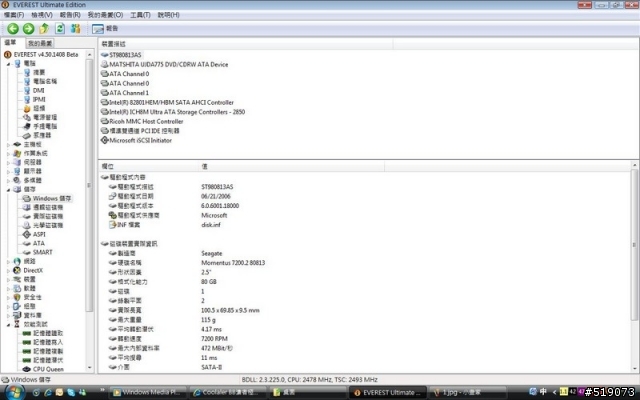This screenshot has width=640, height=400.
Task: Expand the 顯示器 display node
Action: 8,171
